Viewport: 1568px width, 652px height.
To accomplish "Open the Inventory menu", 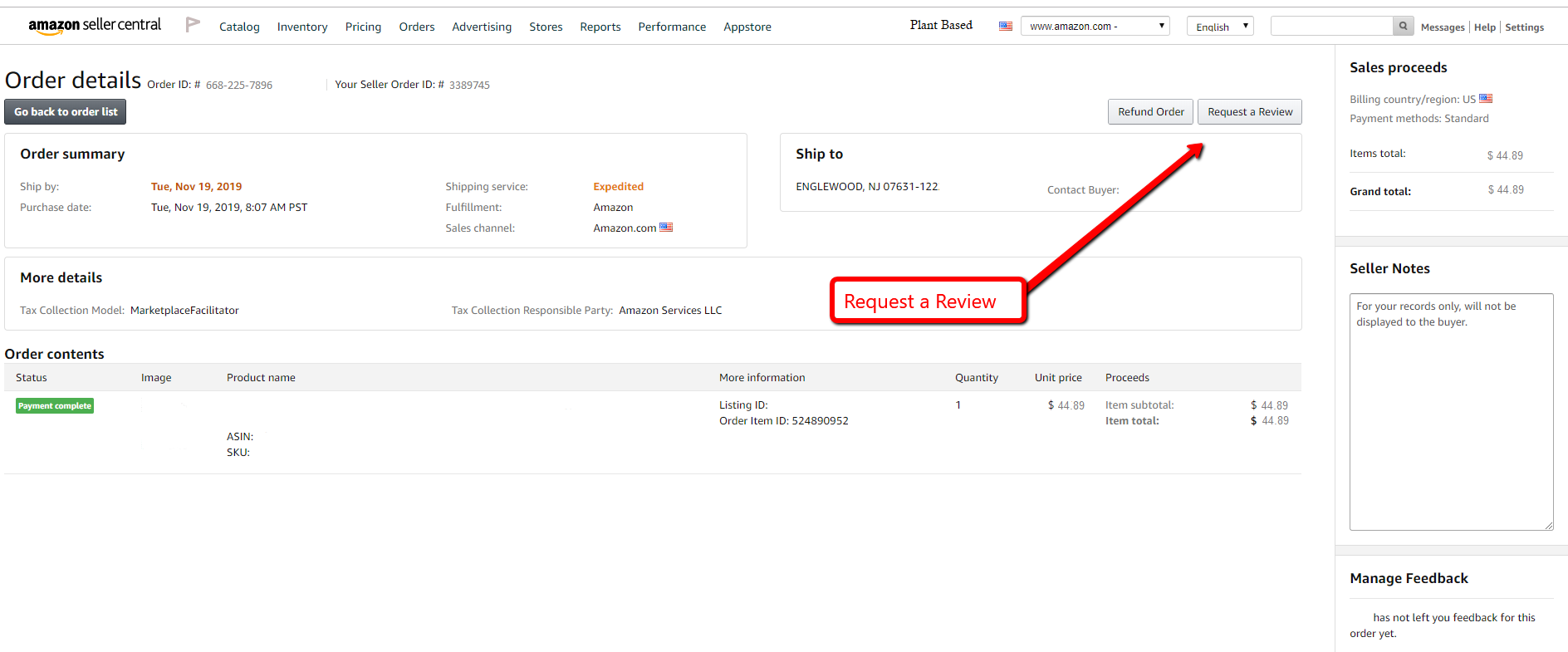I will coord(302,27).
